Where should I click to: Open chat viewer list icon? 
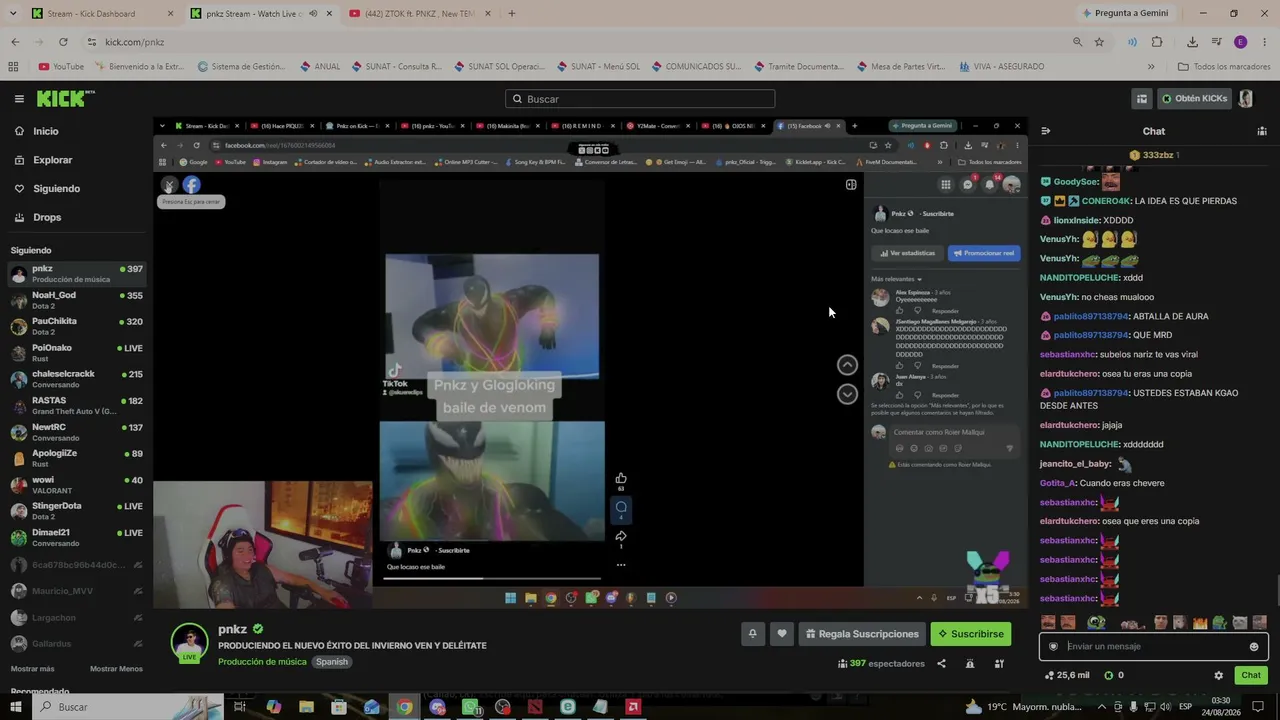[1261, 131]
